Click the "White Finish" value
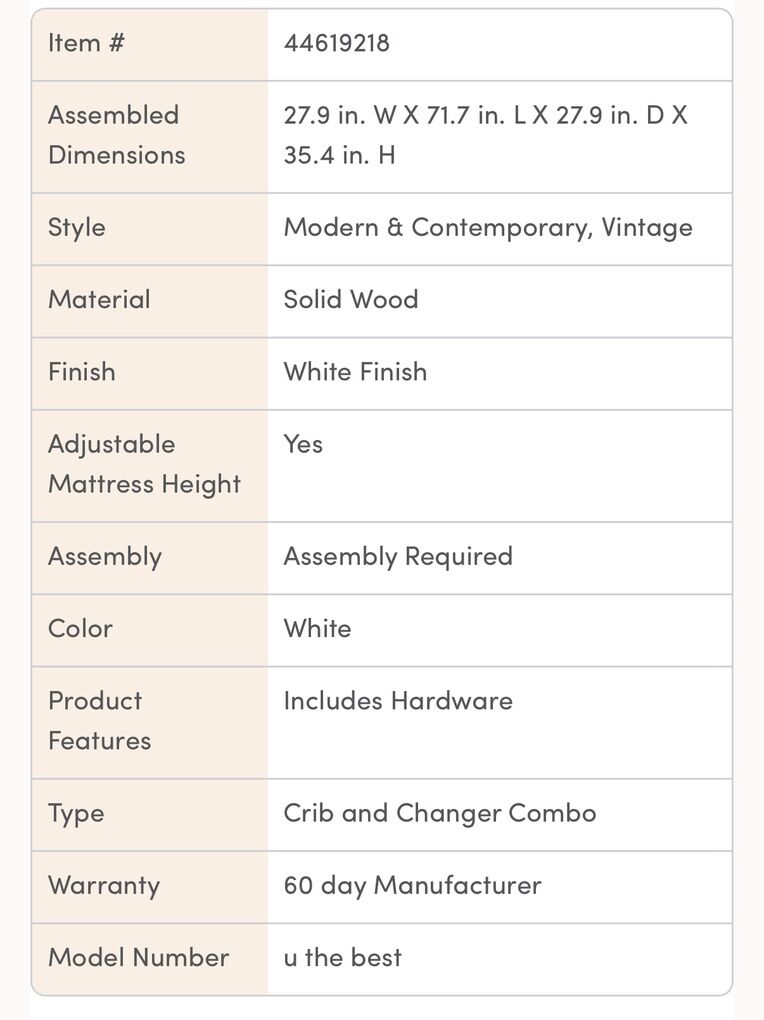This screenshot has height=1020, width=764. pos(355,371)
